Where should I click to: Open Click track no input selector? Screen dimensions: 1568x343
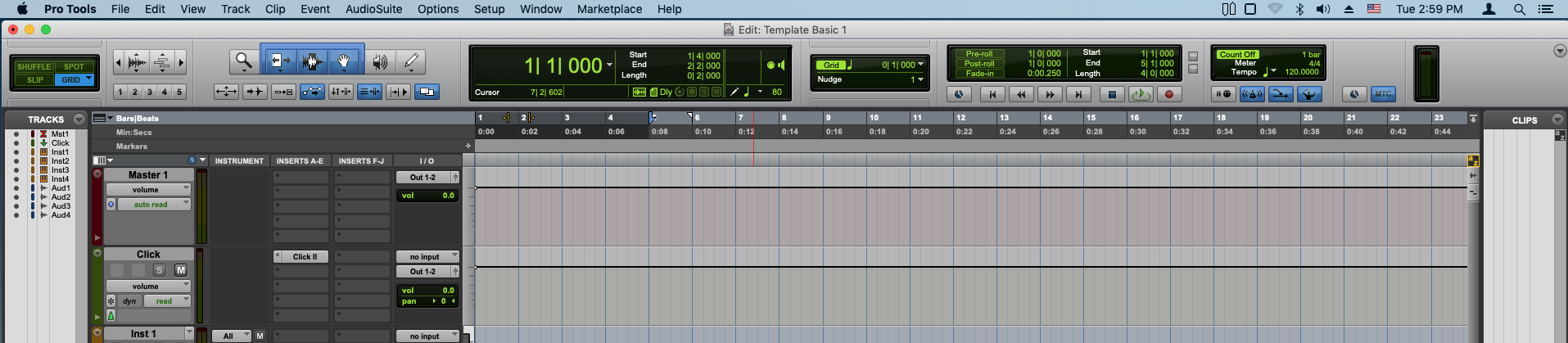tap(427, 257)
